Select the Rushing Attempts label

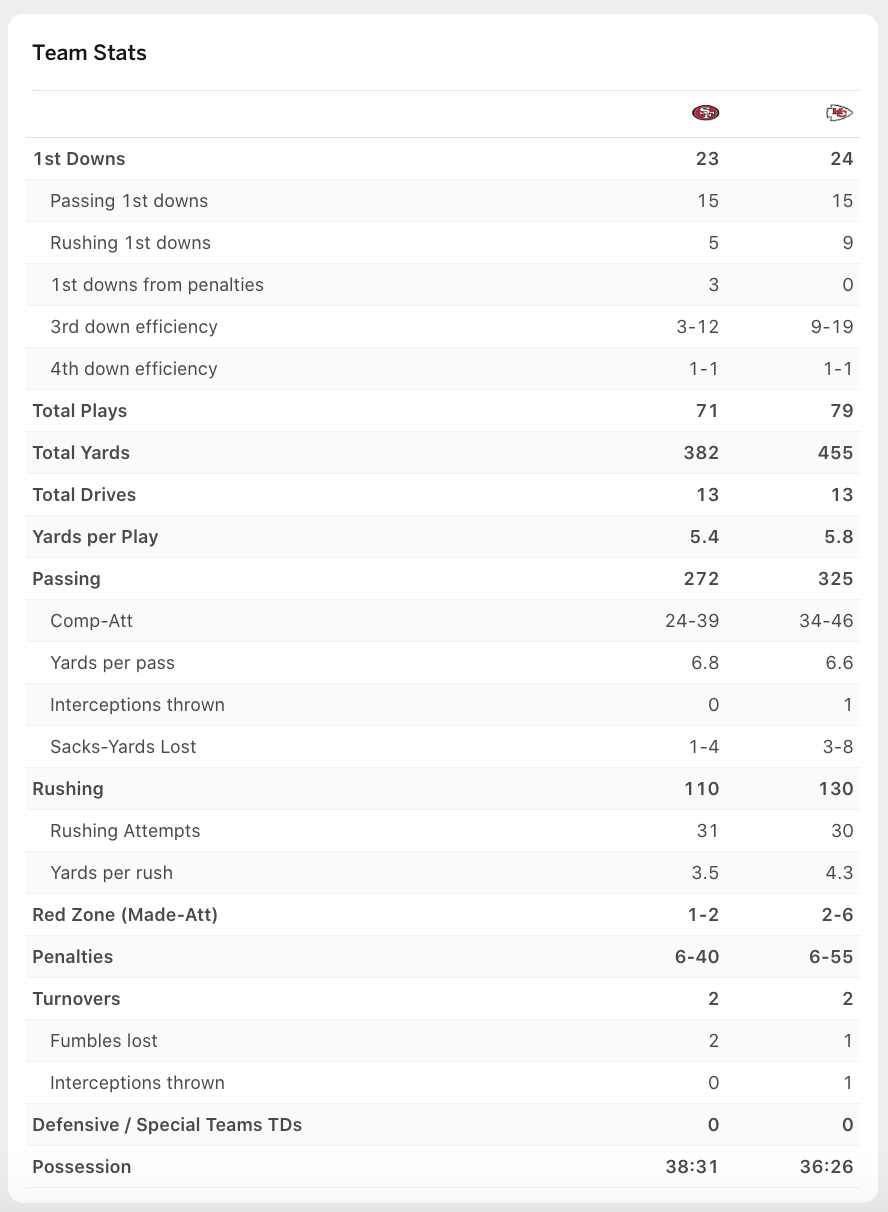point(125,831)
